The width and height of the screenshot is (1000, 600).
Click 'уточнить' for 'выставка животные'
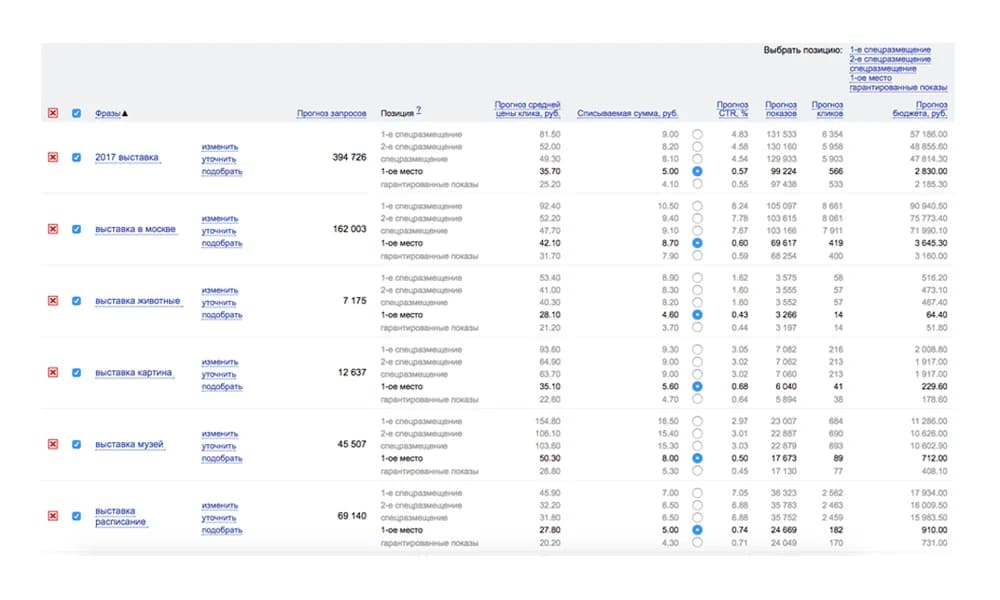(219, 303)
